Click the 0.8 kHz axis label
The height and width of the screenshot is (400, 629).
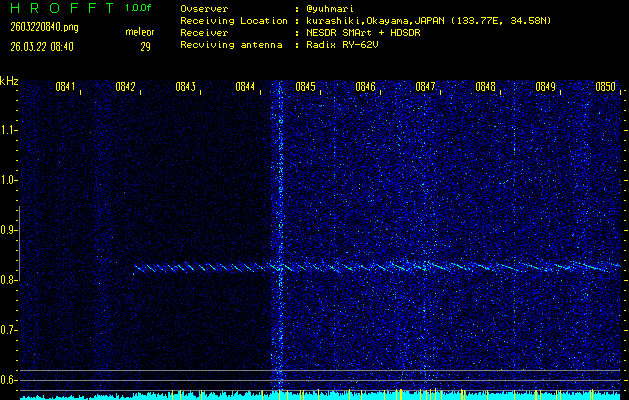pyautogui.click(x=7, y=280)
